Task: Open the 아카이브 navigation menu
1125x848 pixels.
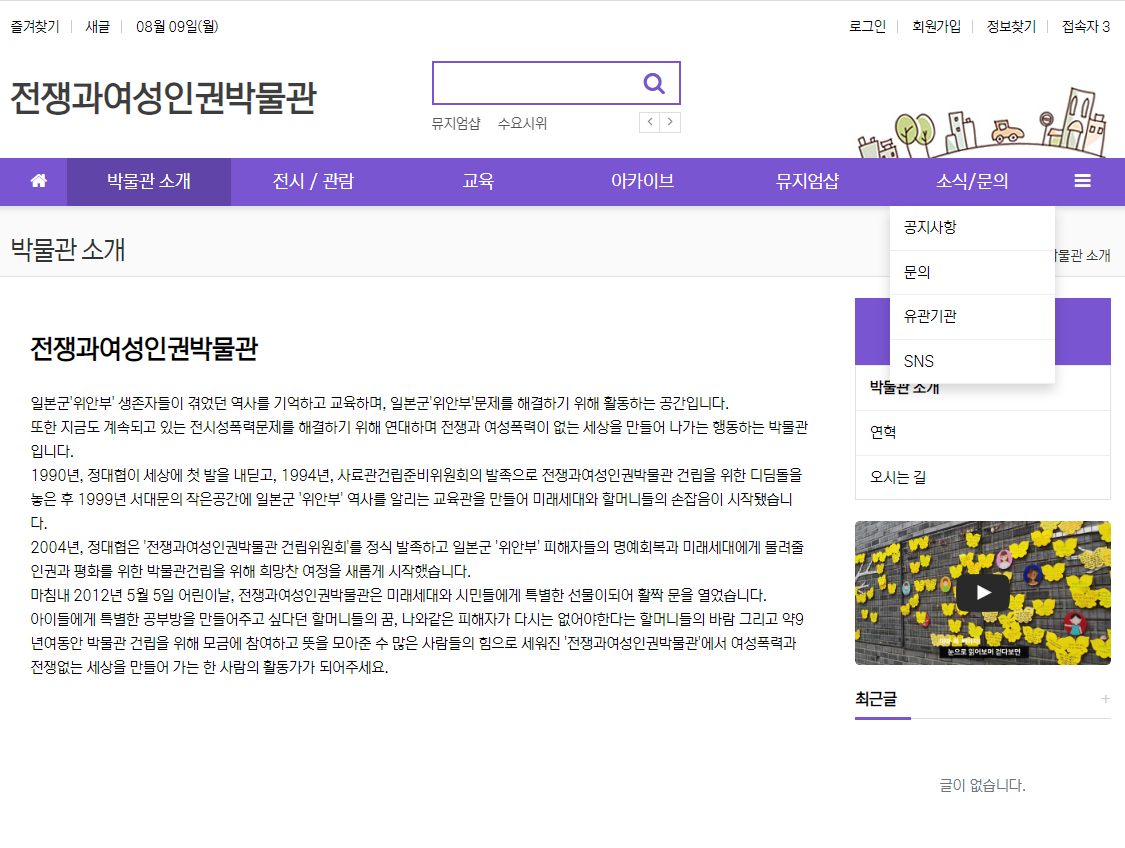Action: pos(642,182)
